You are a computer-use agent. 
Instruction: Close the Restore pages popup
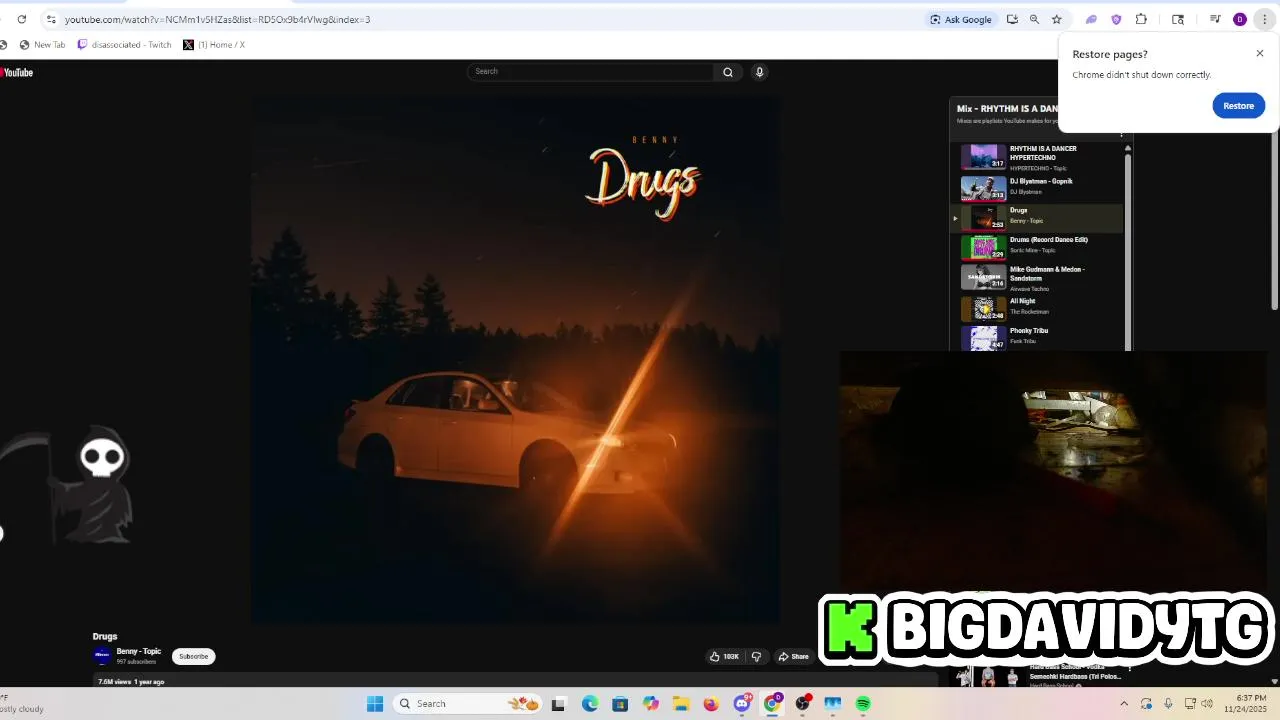(1259, 54)
